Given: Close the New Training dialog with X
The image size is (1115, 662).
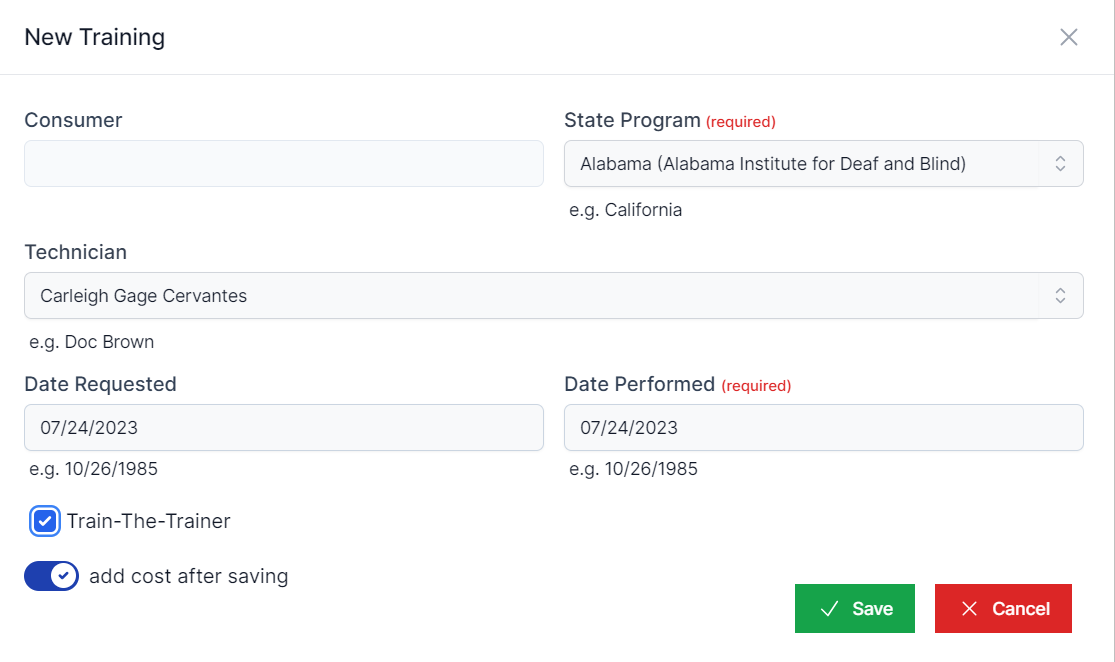Looking at the screenshot, I should tap(1069, 38).
